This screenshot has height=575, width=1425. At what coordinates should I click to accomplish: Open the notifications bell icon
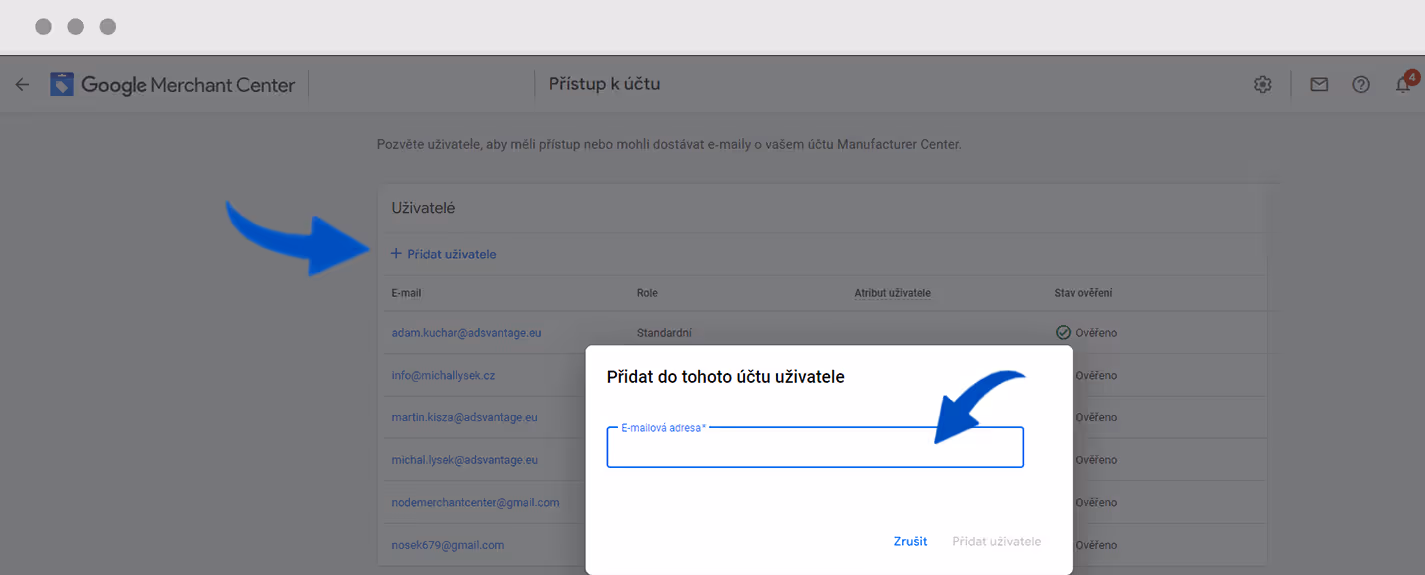(1404, 84)
